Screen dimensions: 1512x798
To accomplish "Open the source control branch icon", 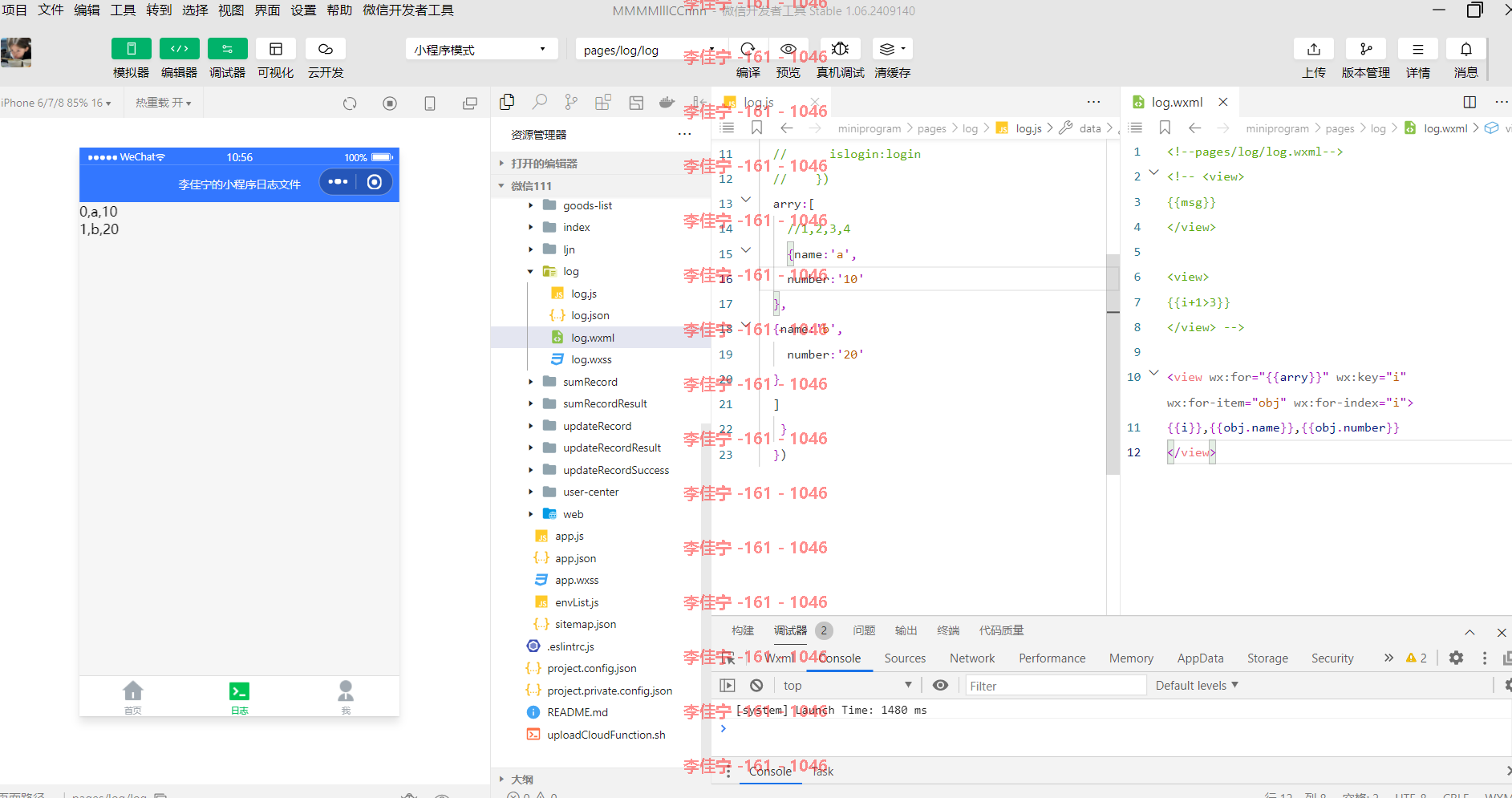I will [571, 102].
